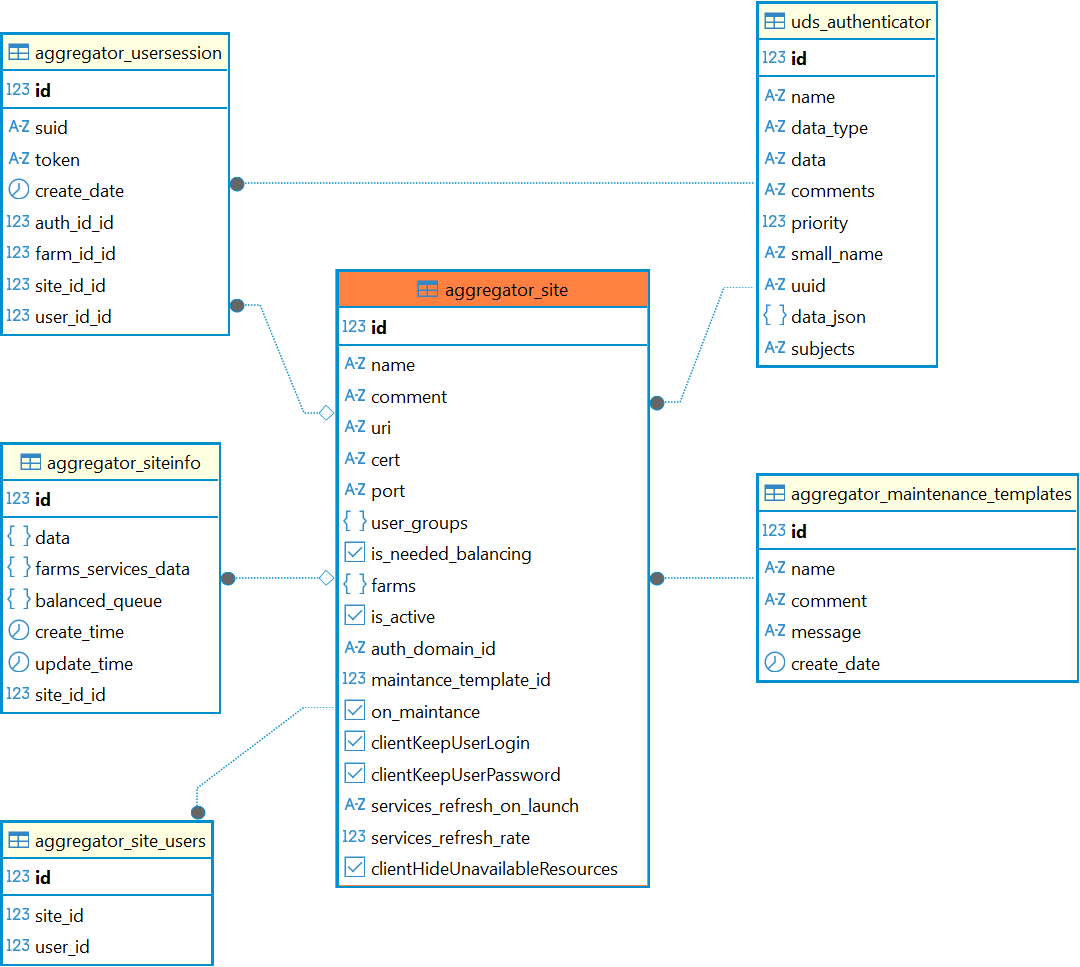Select the message column in maintenance templates
Screen dimensions: 1080x967
pyautogui.click(x=825, y=632)
